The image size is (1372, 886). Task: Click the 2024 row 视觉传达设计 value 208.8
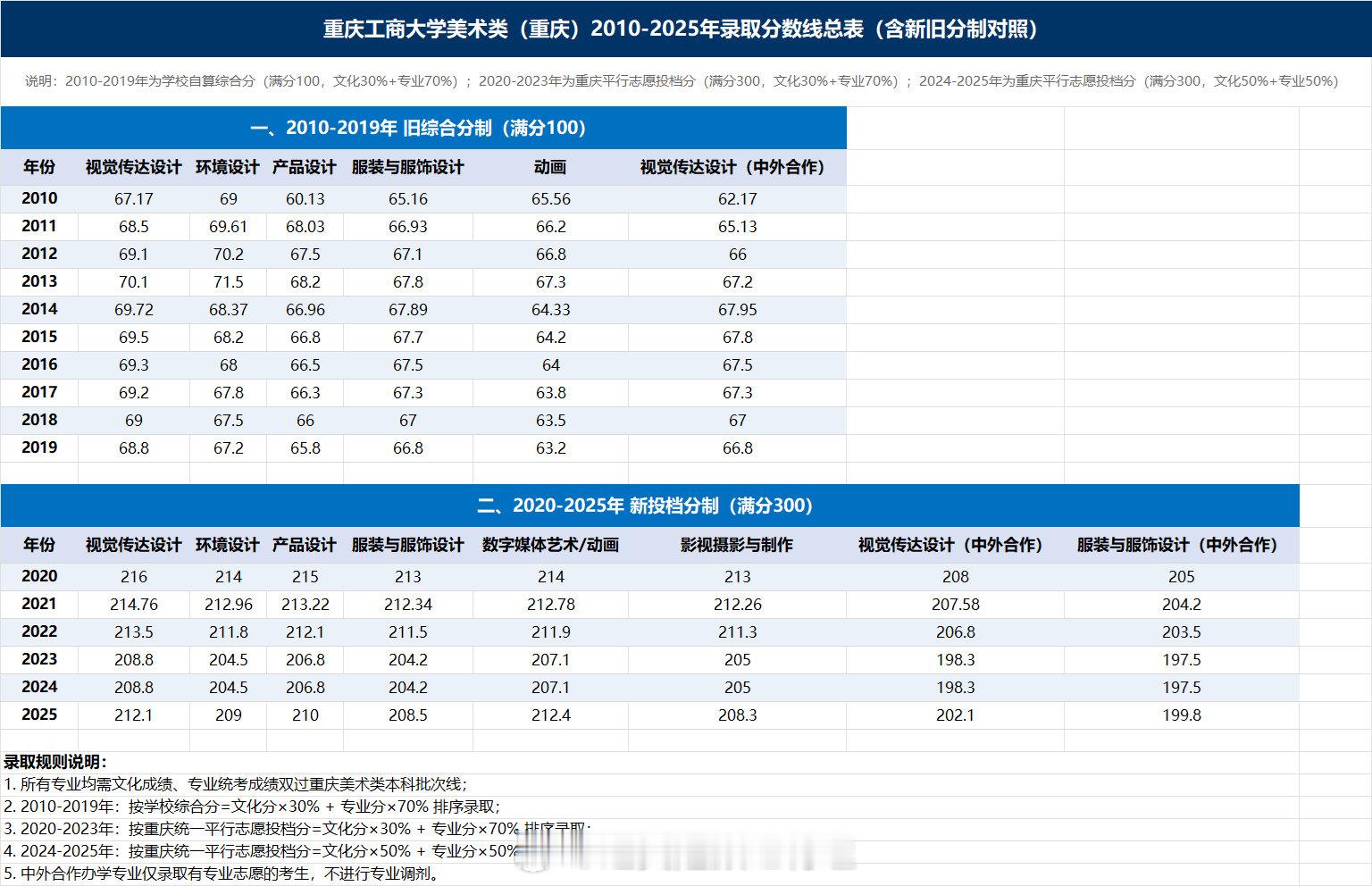point(134,688)
